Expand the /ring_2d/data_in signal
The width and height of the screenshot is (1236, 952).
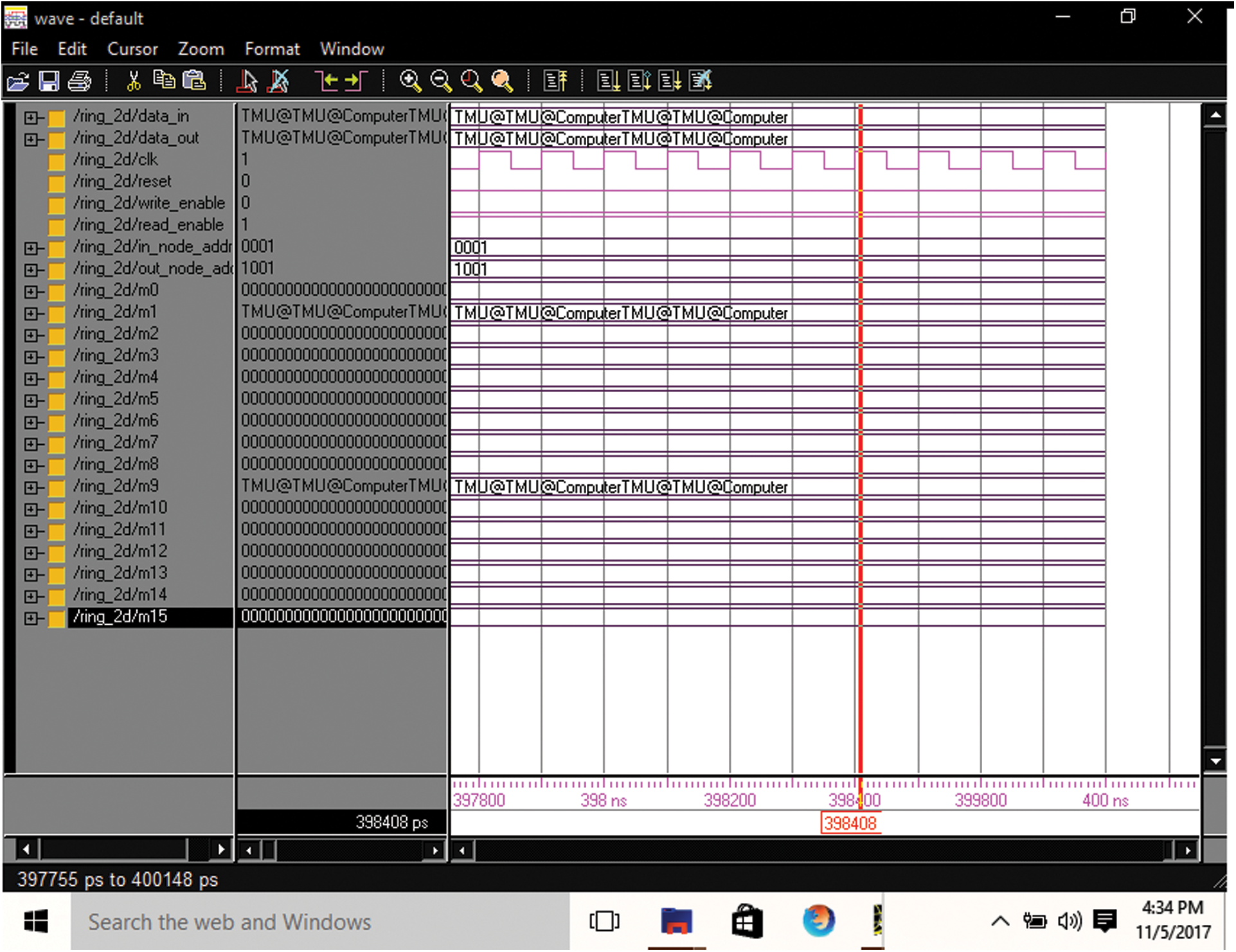click(30, 118)
